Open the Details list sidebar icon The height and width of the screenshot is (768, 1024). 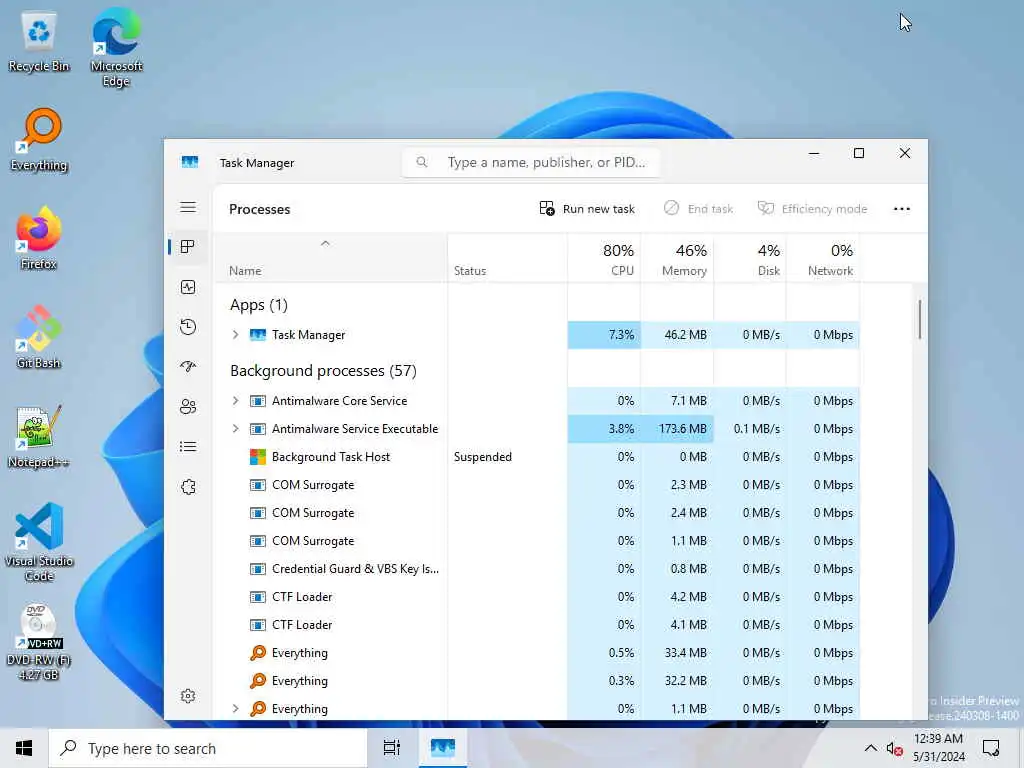188,447
